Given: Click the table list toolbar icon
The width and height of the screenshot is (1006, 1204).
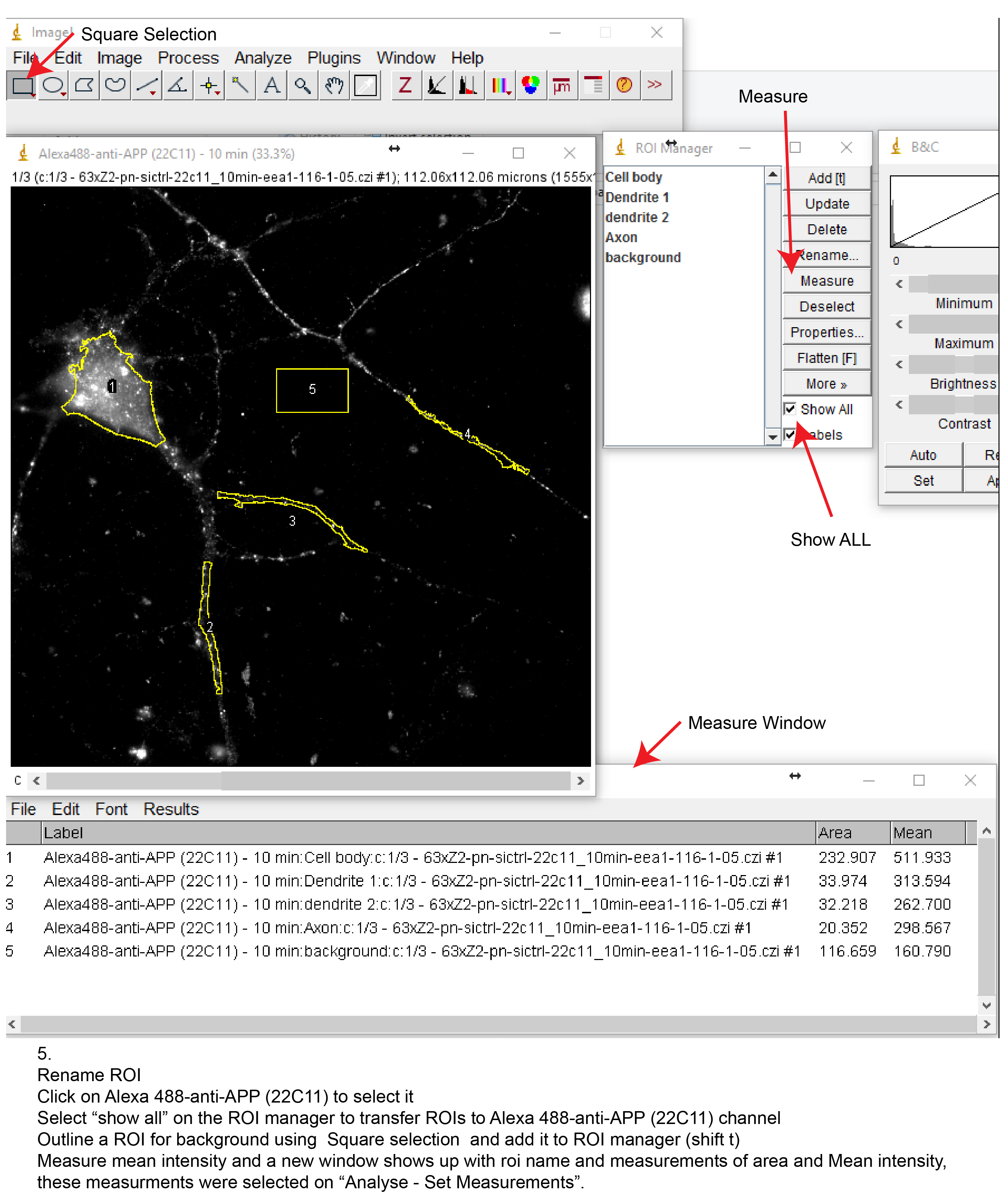Looking at the screenshot, I should [594, 86].
